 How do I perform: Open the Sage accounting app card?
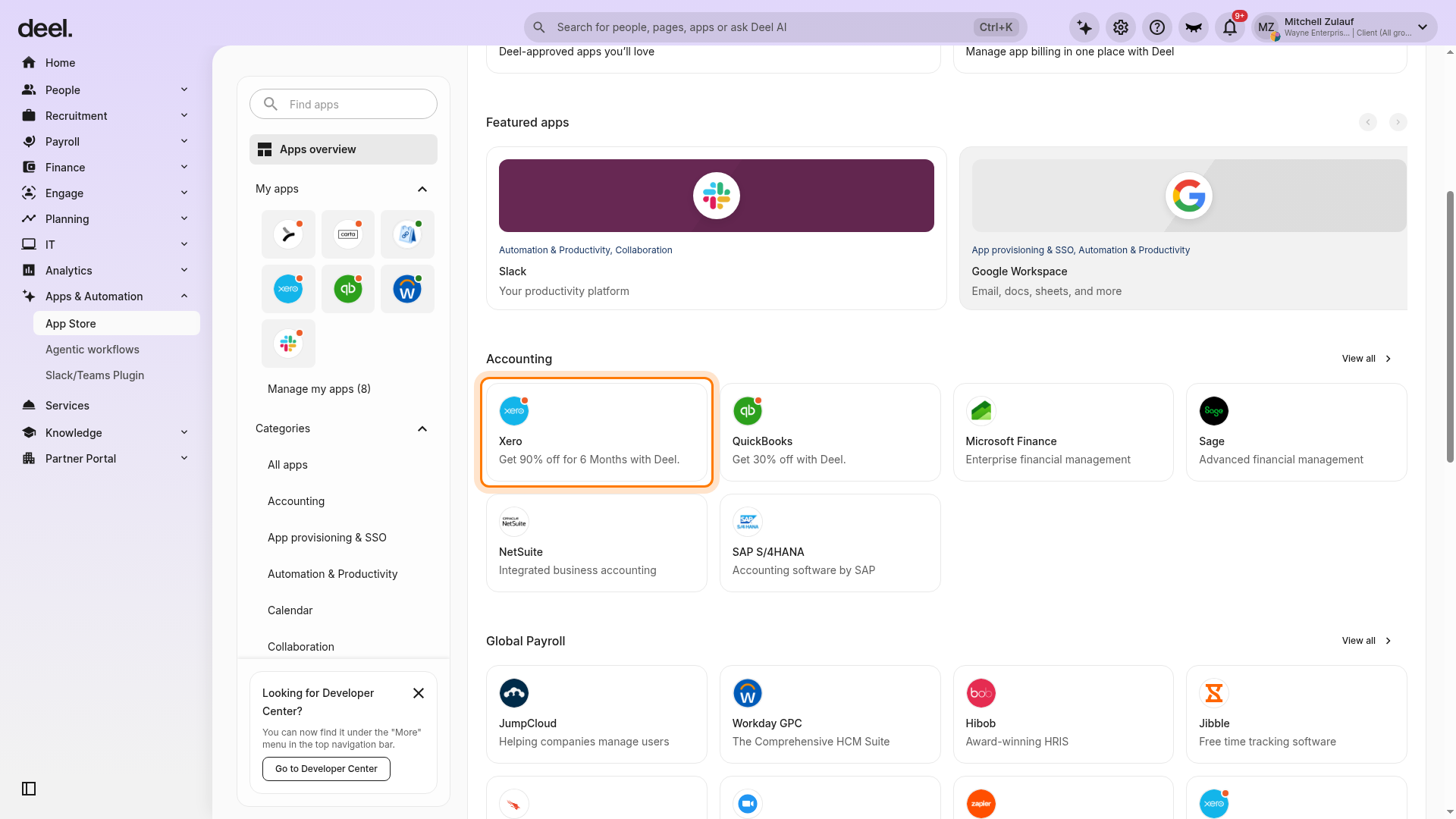pyautogui.click(x=1297, y=432)
